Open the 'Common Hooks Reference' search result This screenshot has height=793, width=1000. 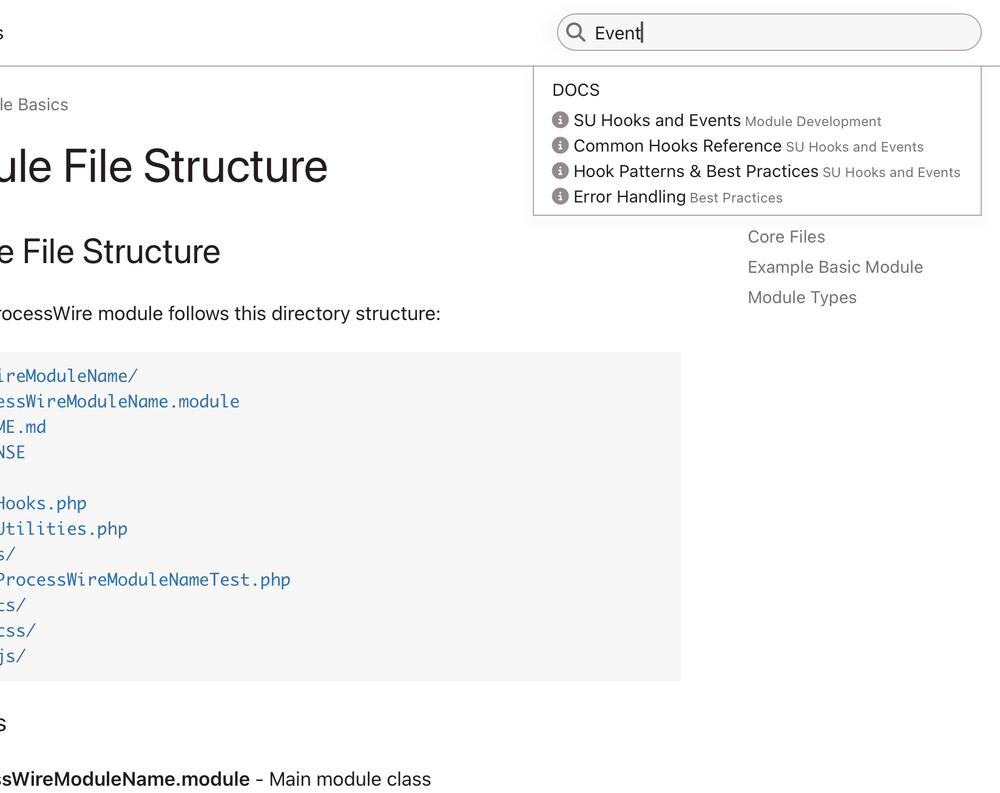[677, 146]
